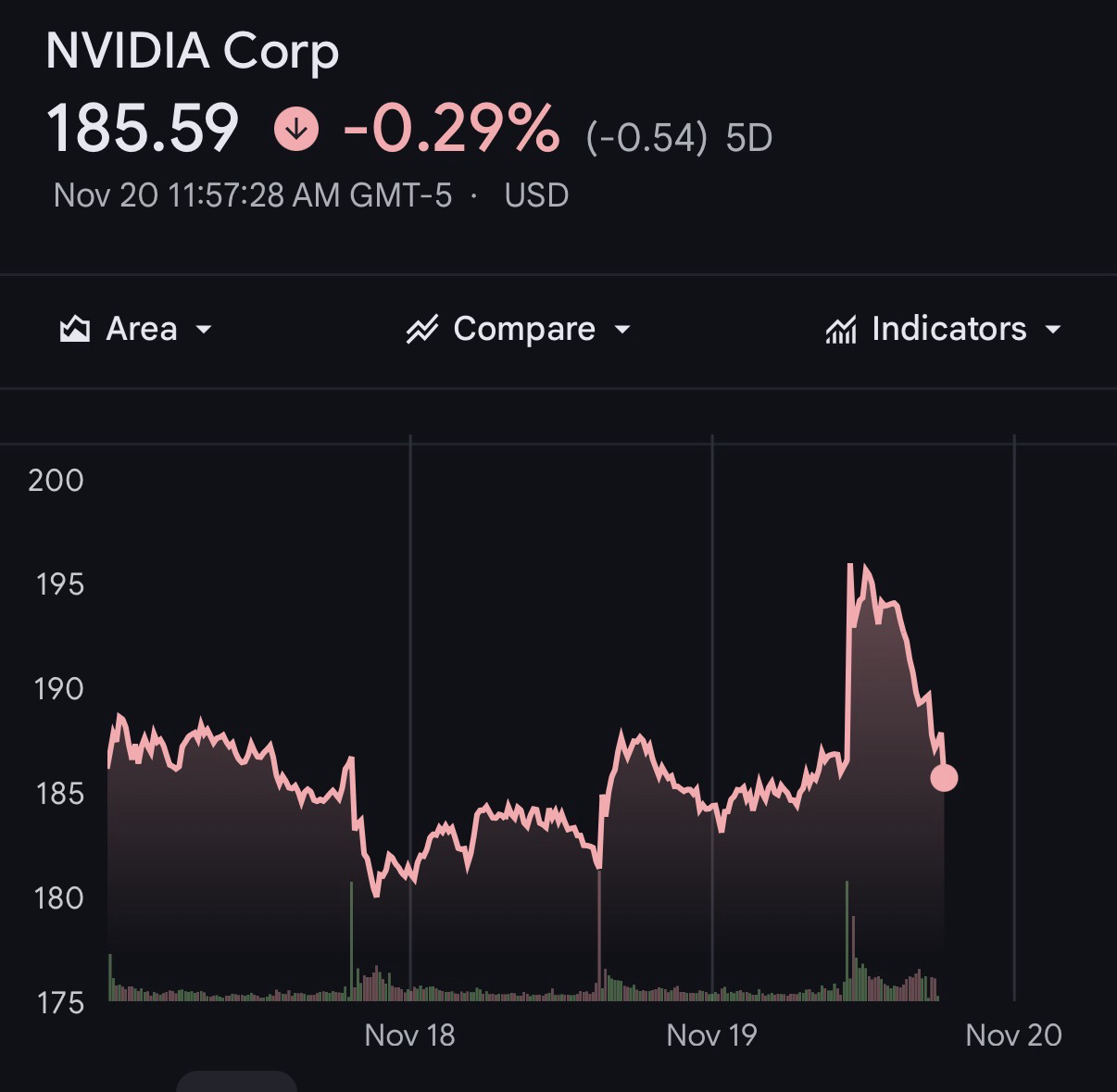The image size is (1117, 1092).
Task: Click the Nov 20 11:57:28 AM timestamp
Action: pyautogui.click(x=252, y=195)
